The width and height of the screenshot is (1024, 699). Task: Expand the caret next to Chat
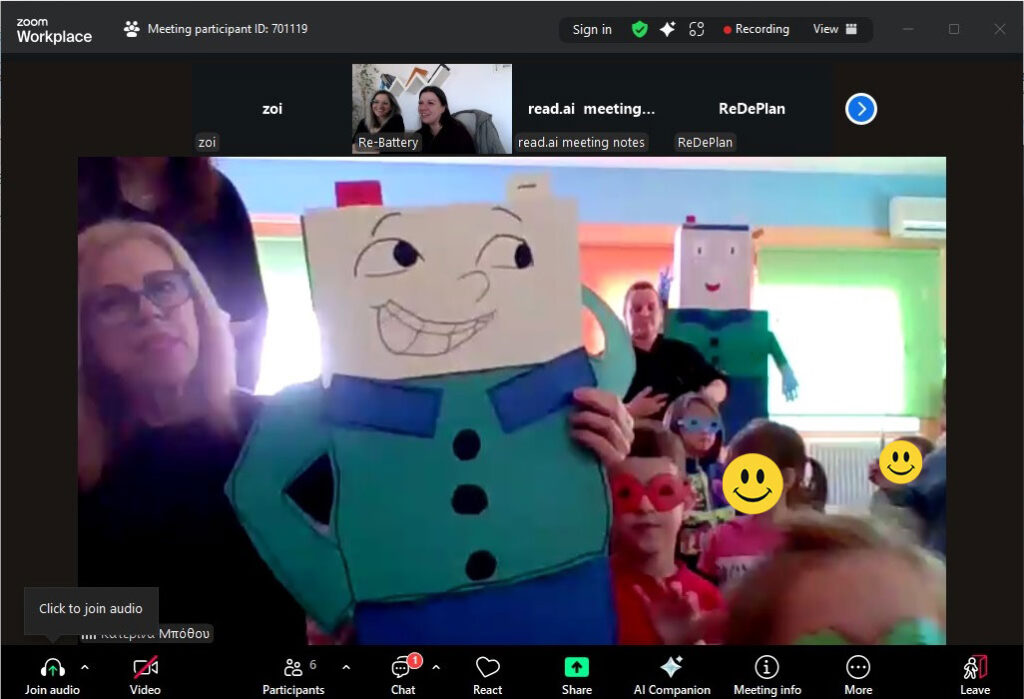436,667
